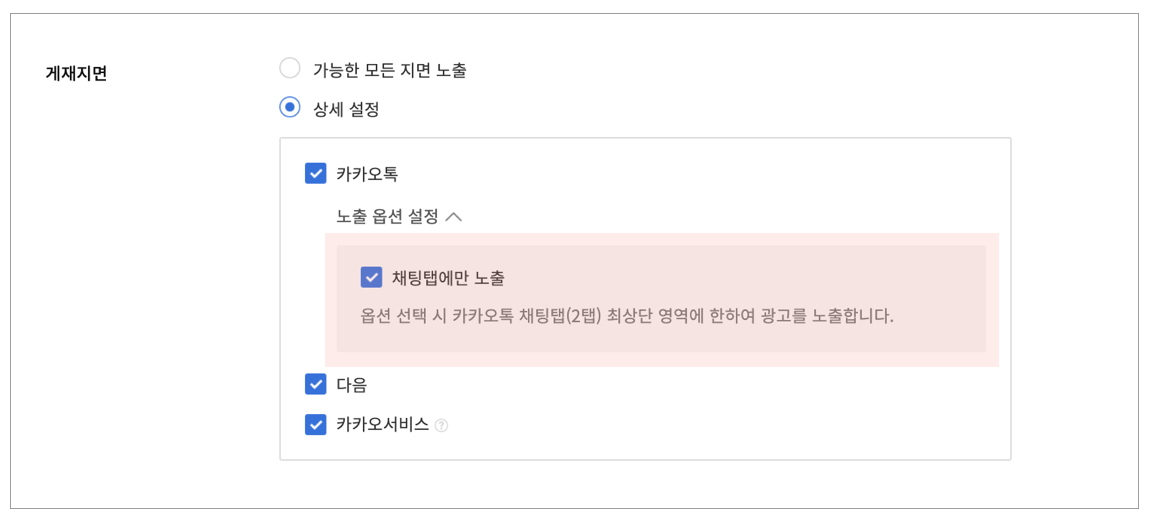Click the 카카오톡 label text
The width and height of the screenshot is (1152, 526).
[367, 175]
